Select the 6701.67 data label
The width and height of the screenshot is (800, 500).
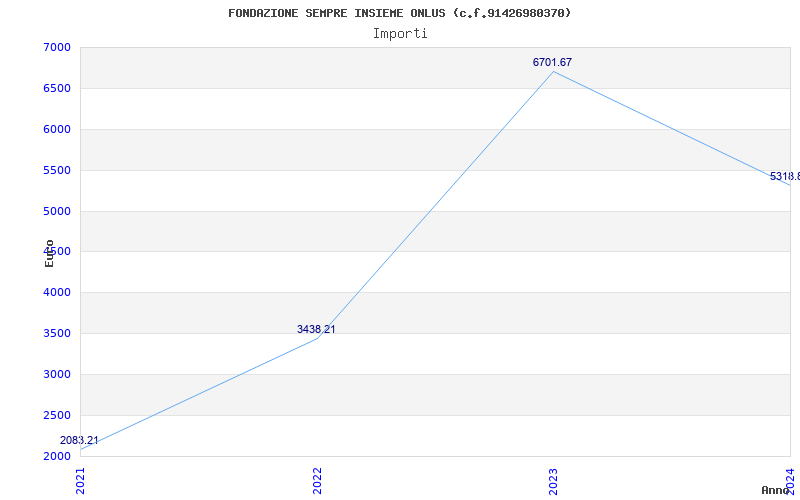553,62
